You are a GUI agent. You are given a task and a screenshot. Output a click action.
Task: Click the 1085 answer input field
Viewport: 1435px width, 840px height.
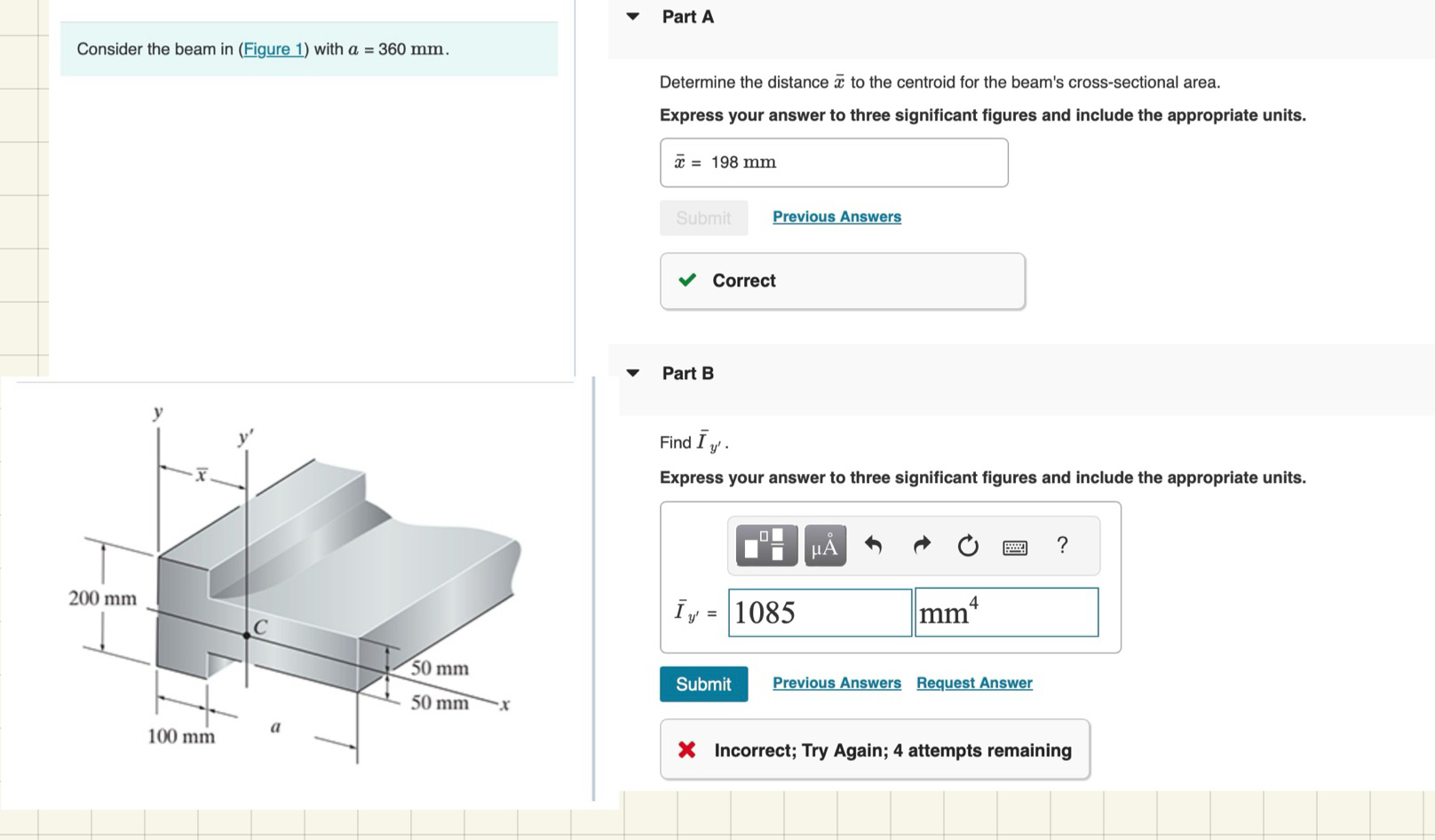pos(819,613)
